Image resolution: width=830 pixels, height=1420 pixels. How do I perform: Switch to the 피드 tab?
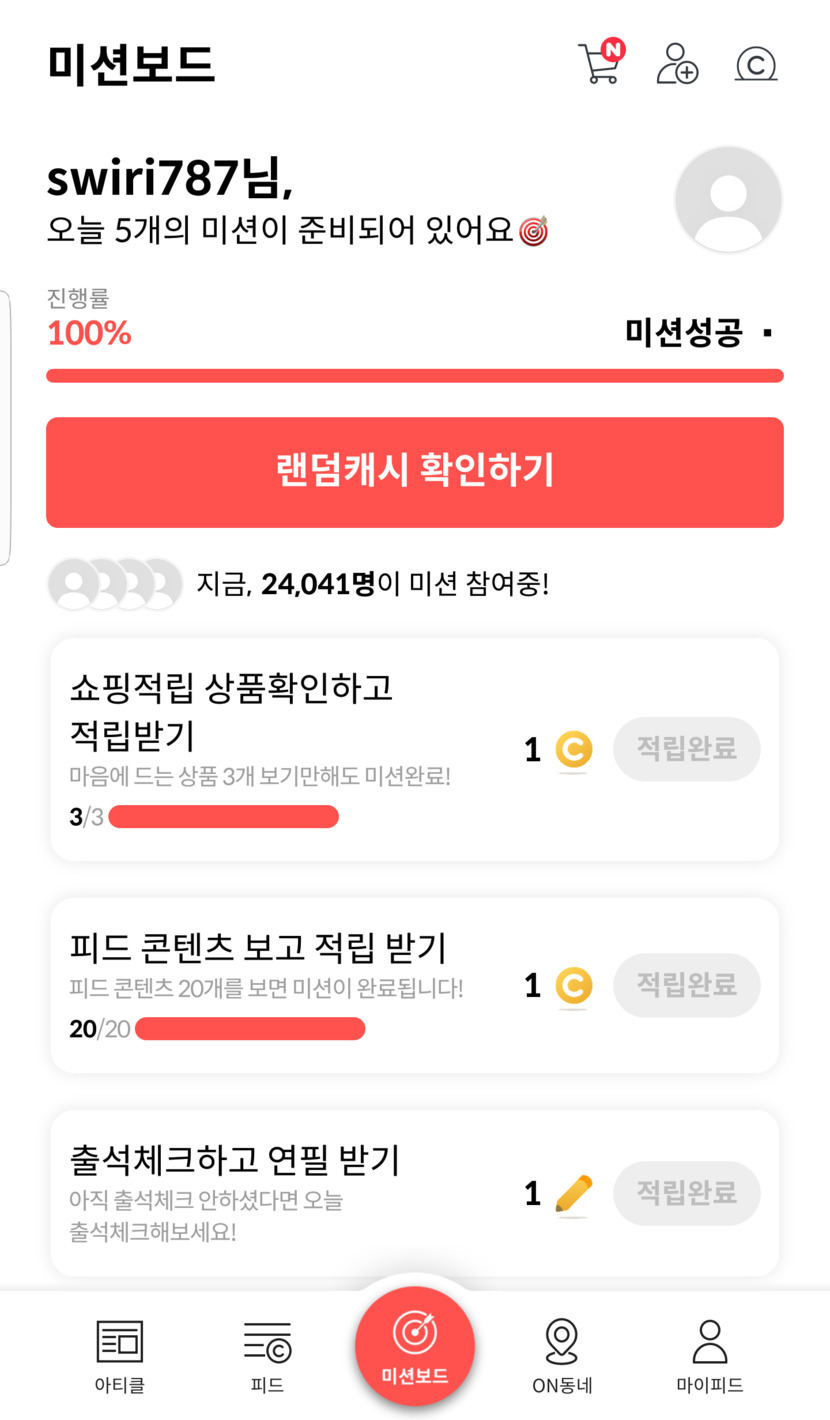[267, 1356]
